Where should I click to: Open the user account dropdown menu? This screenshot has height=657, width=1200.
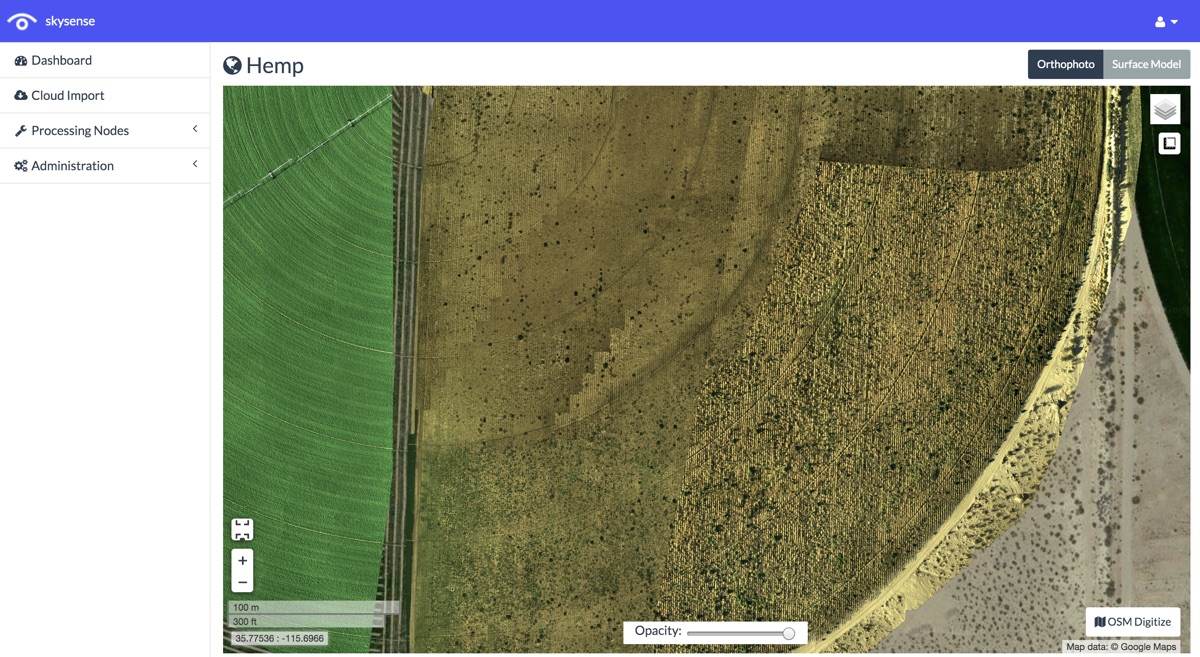(x=1166, y=21)
